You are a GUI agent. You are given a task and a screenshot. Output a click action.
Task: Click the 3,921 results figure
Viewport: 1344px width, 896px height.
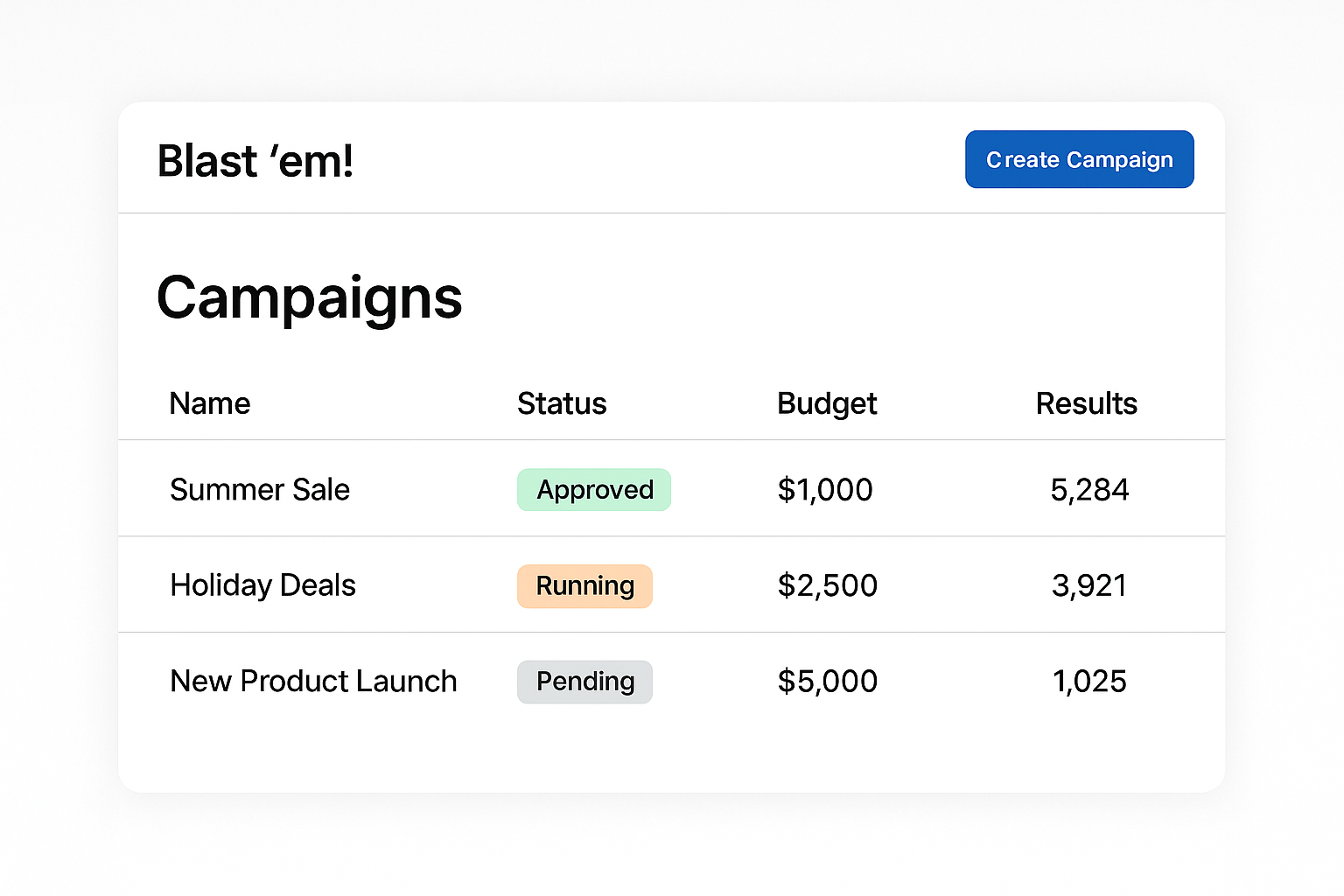coord(1089,584)
